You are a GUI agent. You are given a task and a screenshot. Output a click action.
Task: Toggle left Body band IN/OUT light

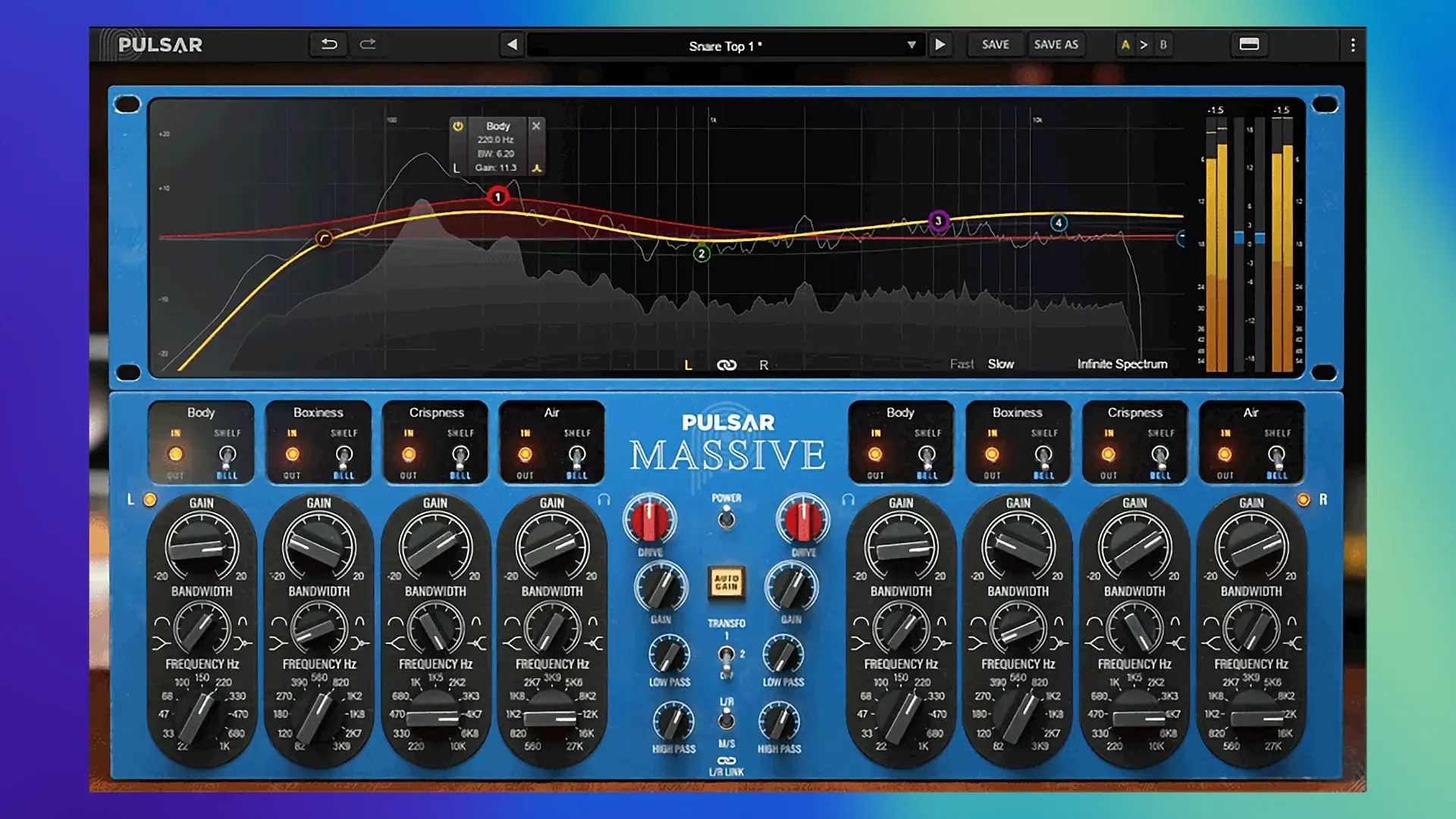pos(175,454)
